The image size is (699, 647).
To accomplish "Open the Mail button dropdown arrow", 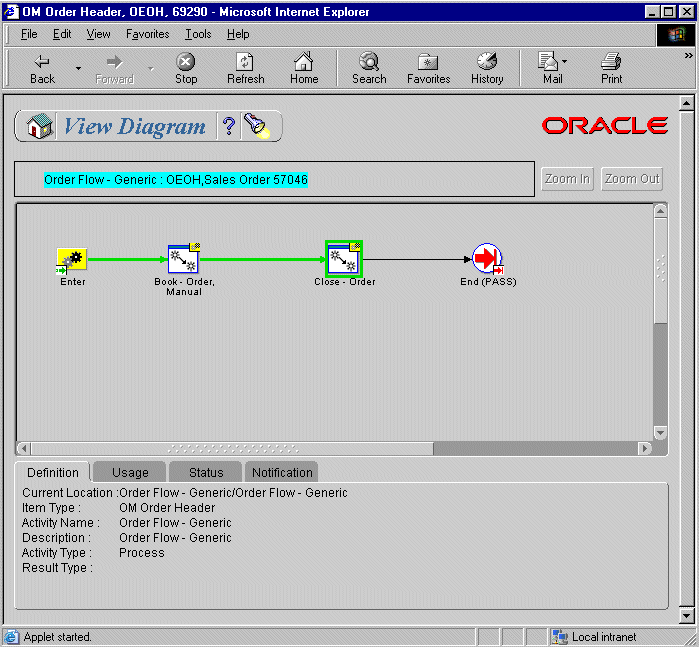I will (564, 61).
